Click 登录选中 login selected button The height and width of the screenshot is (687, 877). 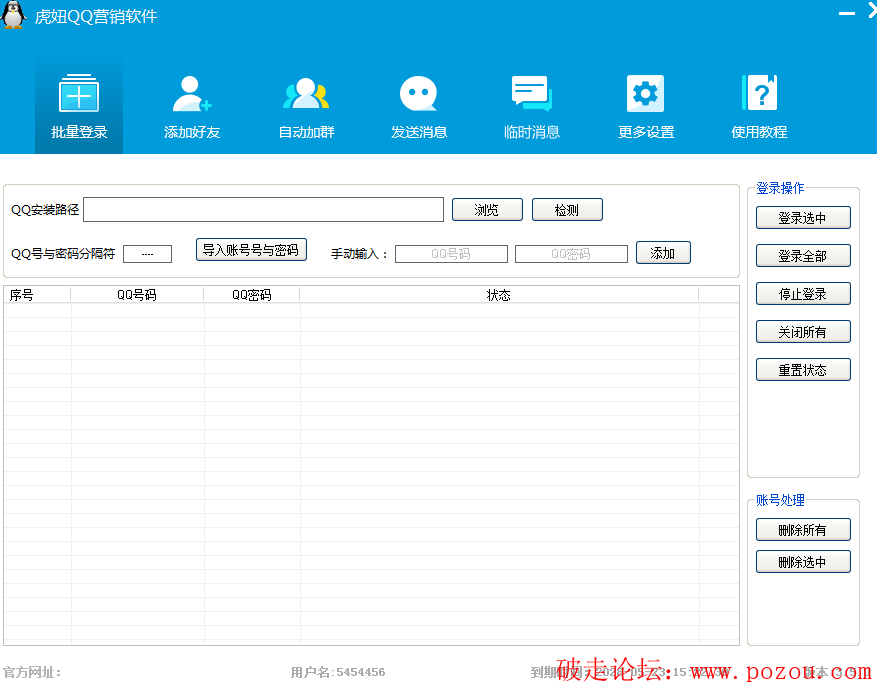(x=803, y=218)
